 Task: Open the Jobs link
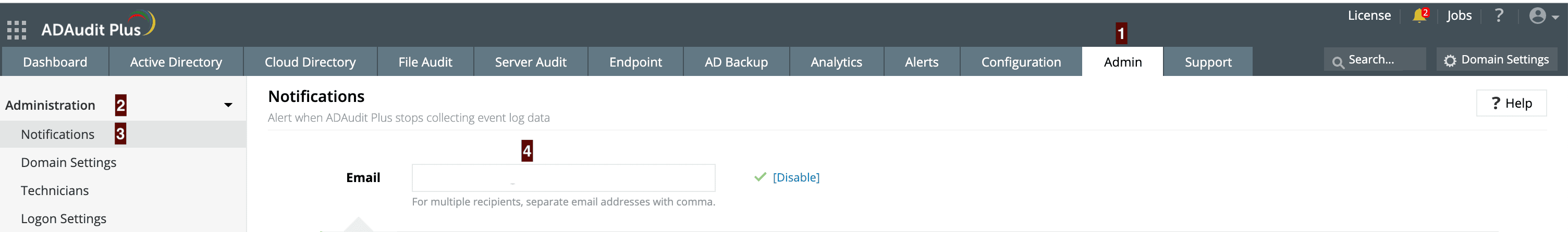tap(1459, 16)
